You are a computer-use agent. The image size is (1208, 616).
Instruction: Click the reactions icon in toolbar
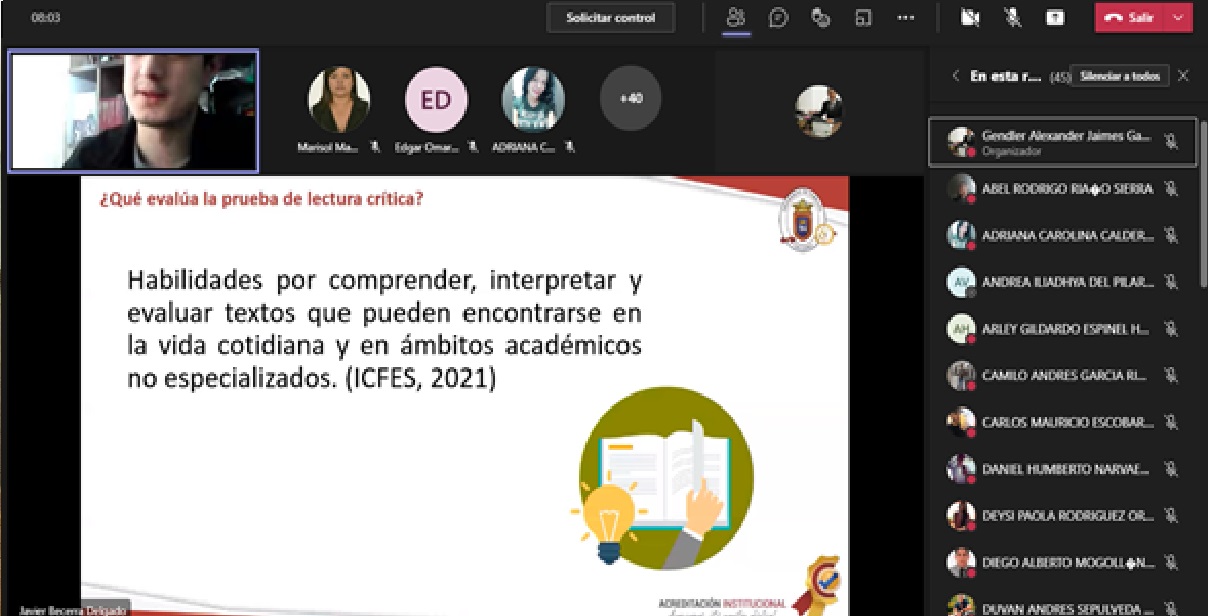pos(820,17)
